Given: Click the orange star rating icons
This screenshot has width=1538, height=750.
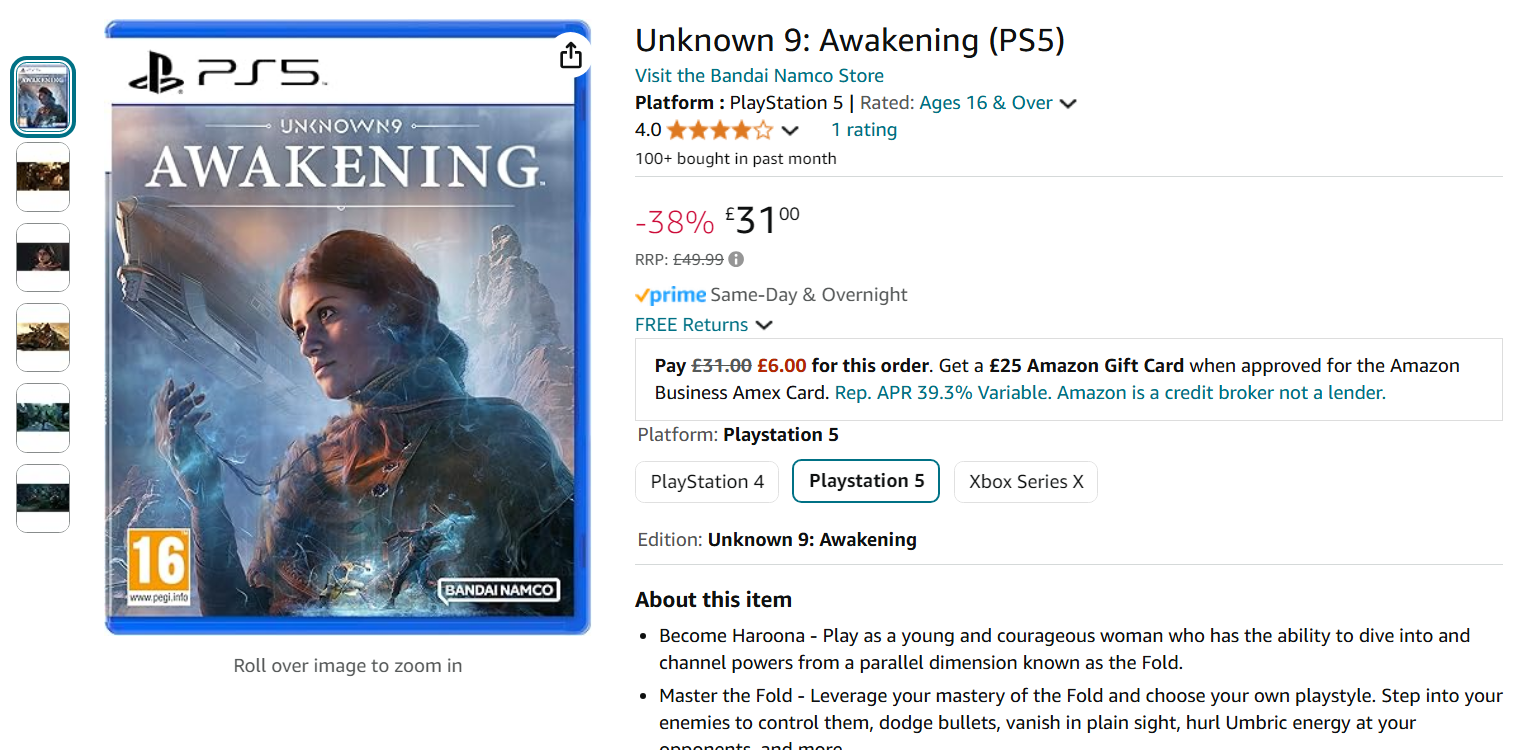Looking at the screenshot, I should click(x=720, y=130).
